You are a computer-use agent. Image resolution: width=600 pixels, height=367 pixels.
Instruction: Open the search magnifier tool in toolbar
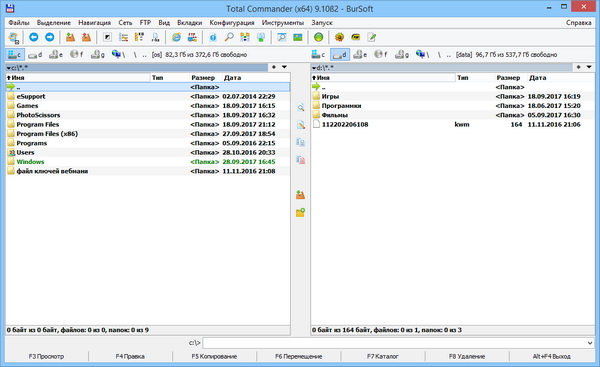coord(229,37)
